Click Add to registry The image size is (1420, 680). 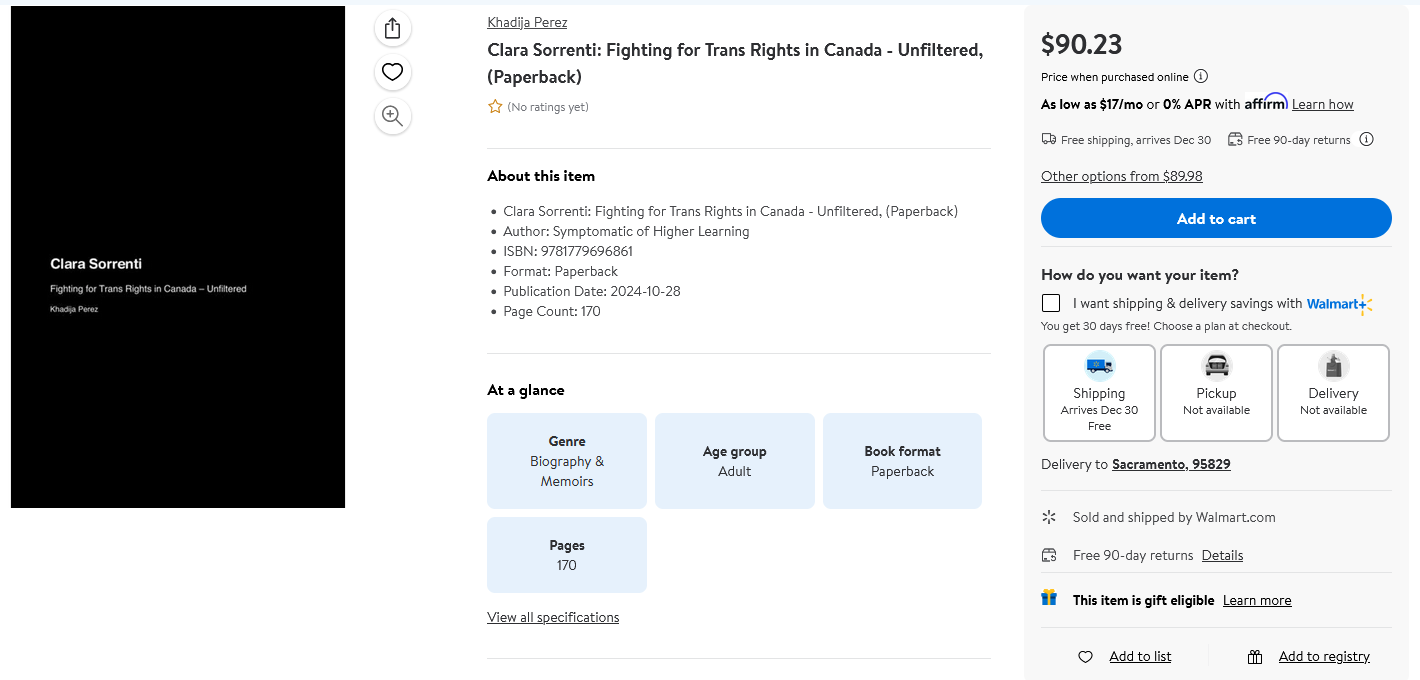[1323, 657]
